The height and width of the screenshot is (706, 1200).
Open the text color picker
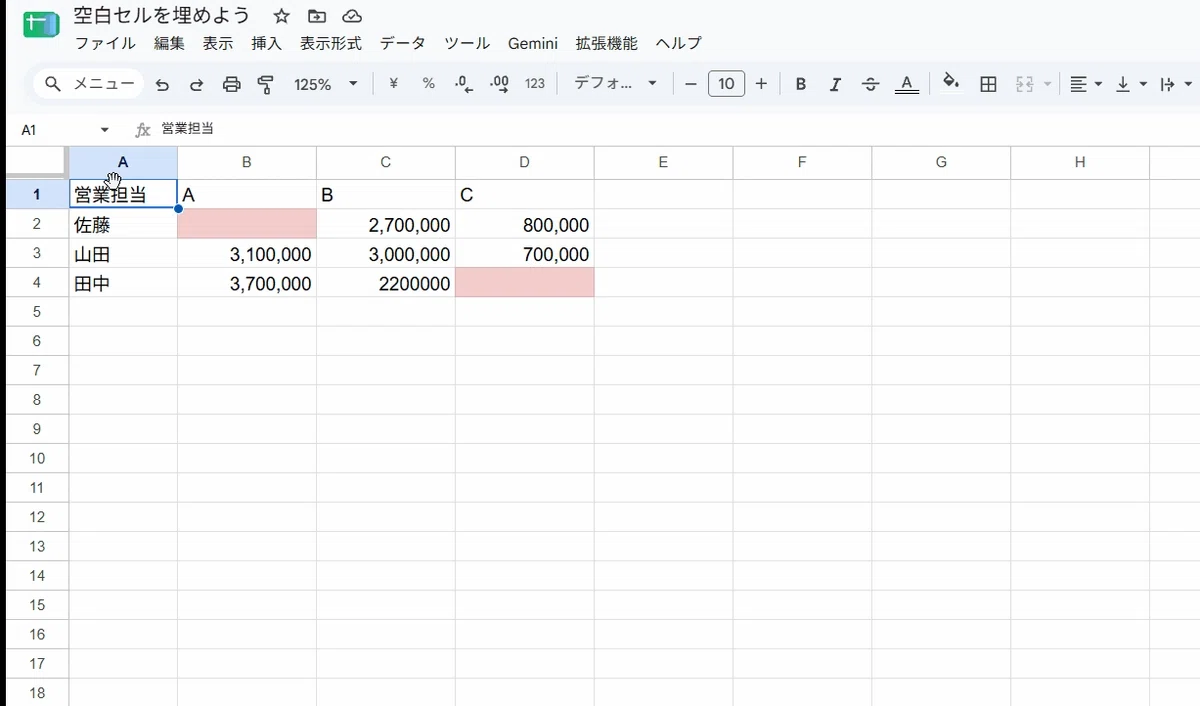907,84
